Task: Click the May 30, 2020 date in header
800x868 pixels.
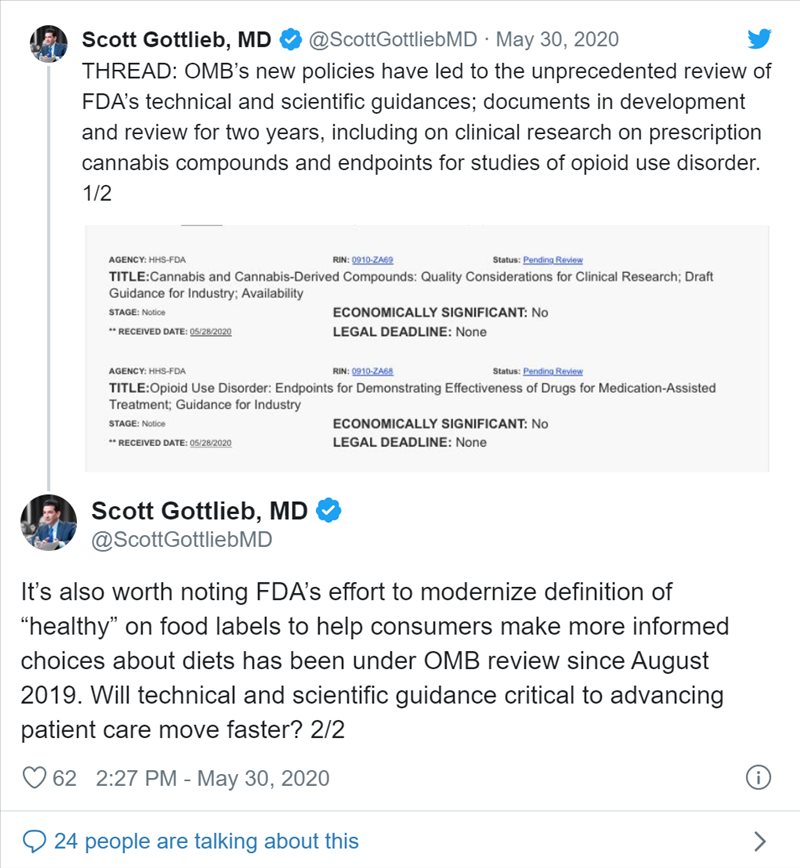Action: [x=557, y=39]
